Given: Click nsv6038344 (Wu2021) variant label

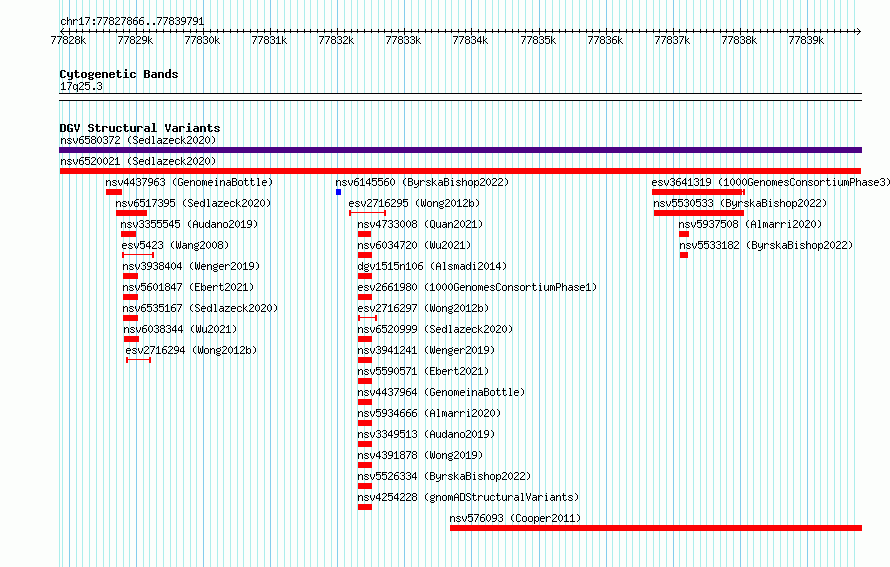Looking at the screenshot, I should click(x=180, y=329).
